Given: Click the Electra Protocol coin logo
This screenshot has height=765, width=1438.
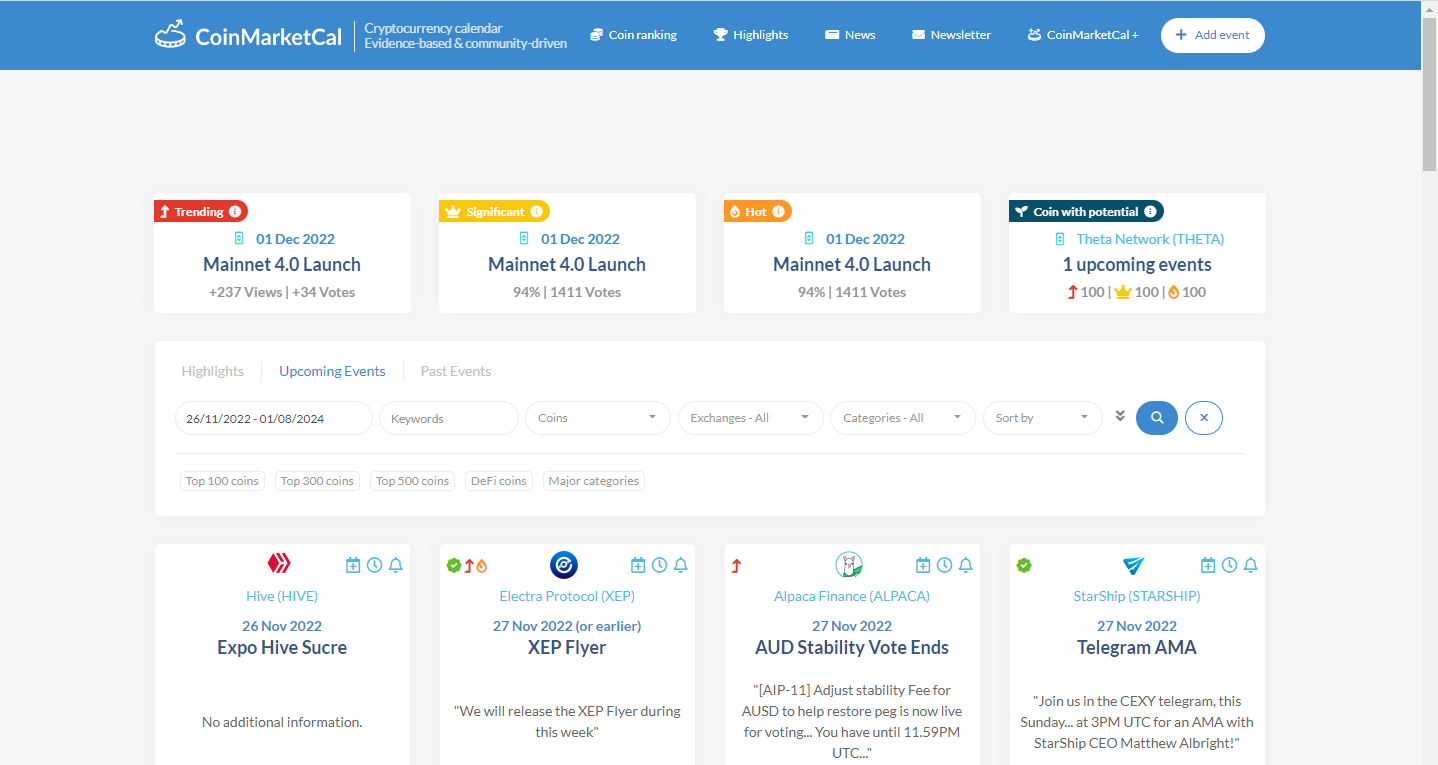Looking at the screenshot, I should coord(564,565).
